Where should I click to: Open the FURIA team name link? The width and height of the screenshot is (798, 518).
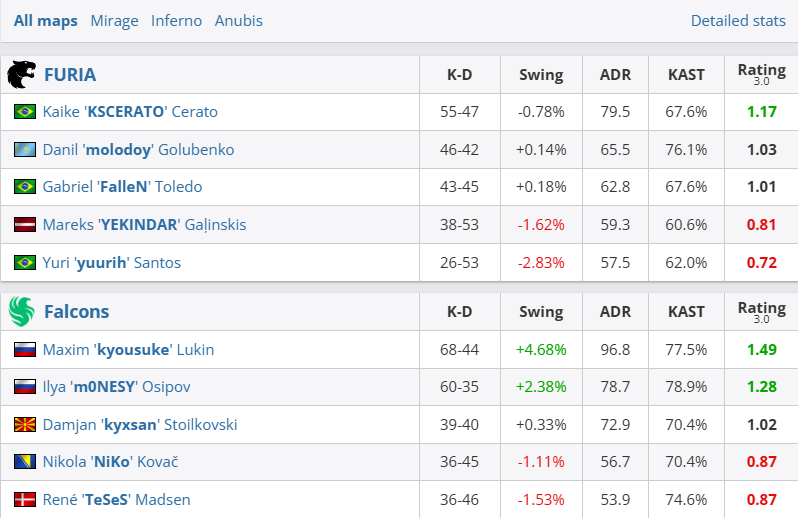point(70,75)
